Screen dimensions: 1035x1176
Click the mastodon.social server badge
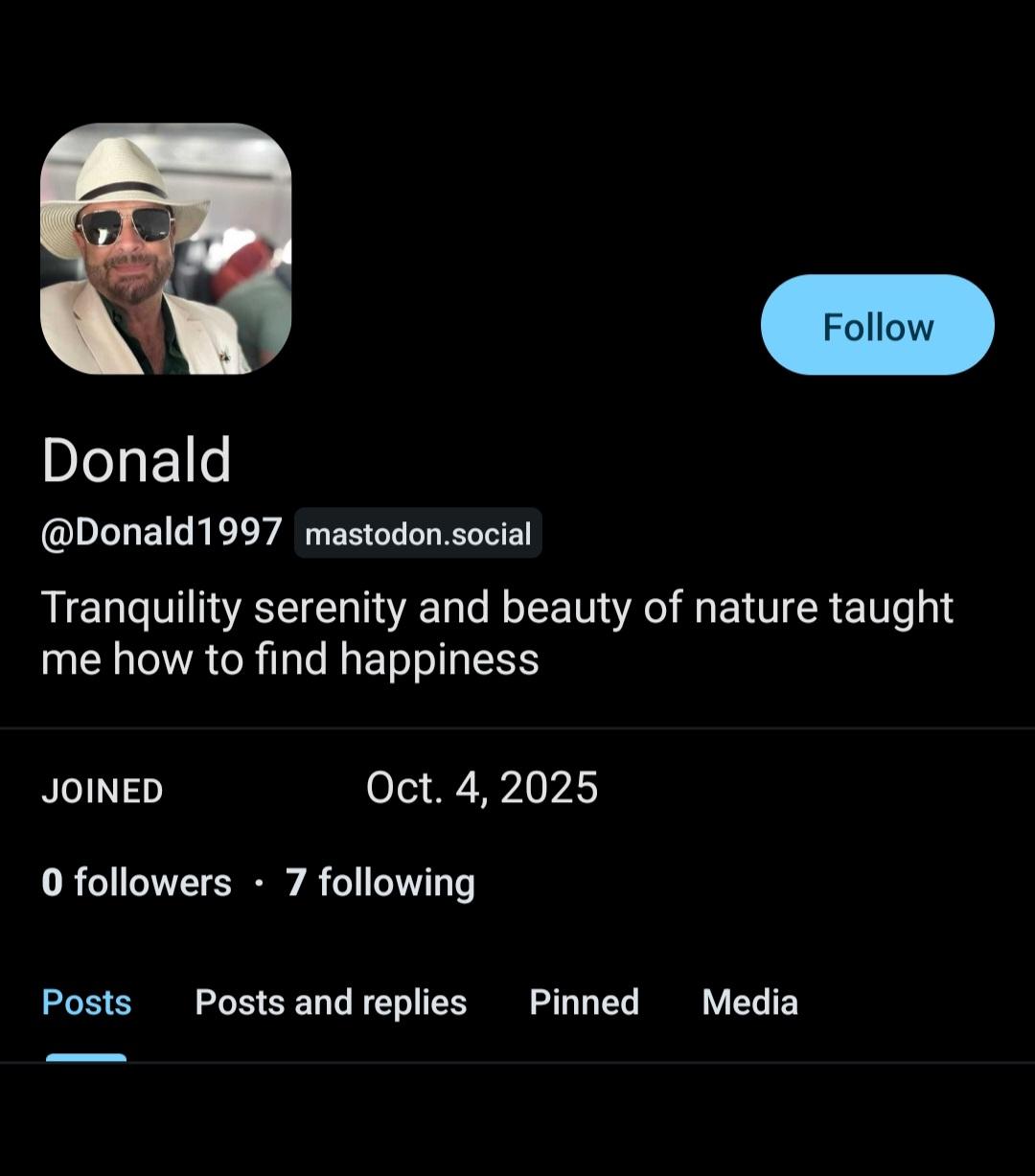point(418,534)
